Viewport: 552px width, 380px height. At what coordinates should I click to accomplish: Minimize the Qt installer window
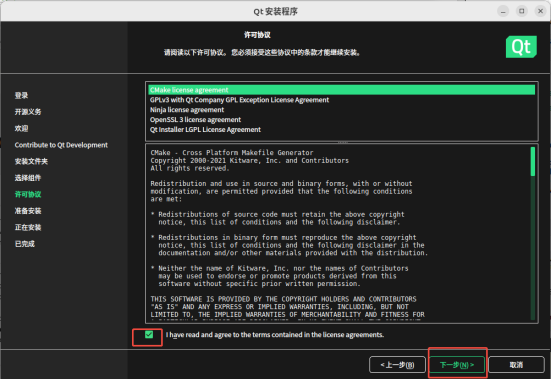(x=503, y=11)
